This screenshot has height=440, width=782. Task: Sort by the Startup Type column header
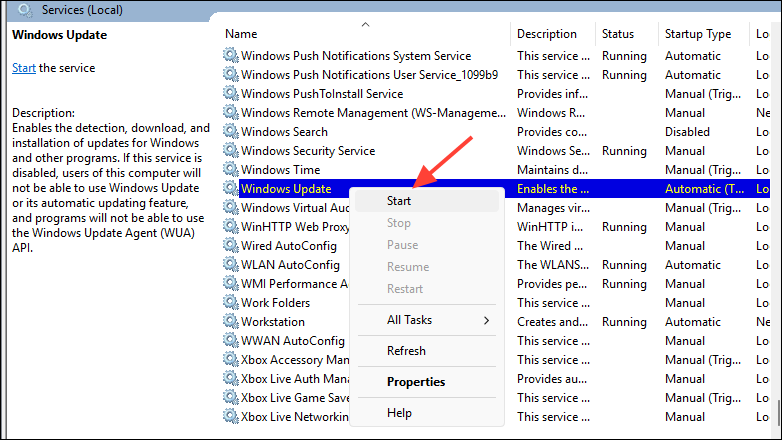(698, 34)
